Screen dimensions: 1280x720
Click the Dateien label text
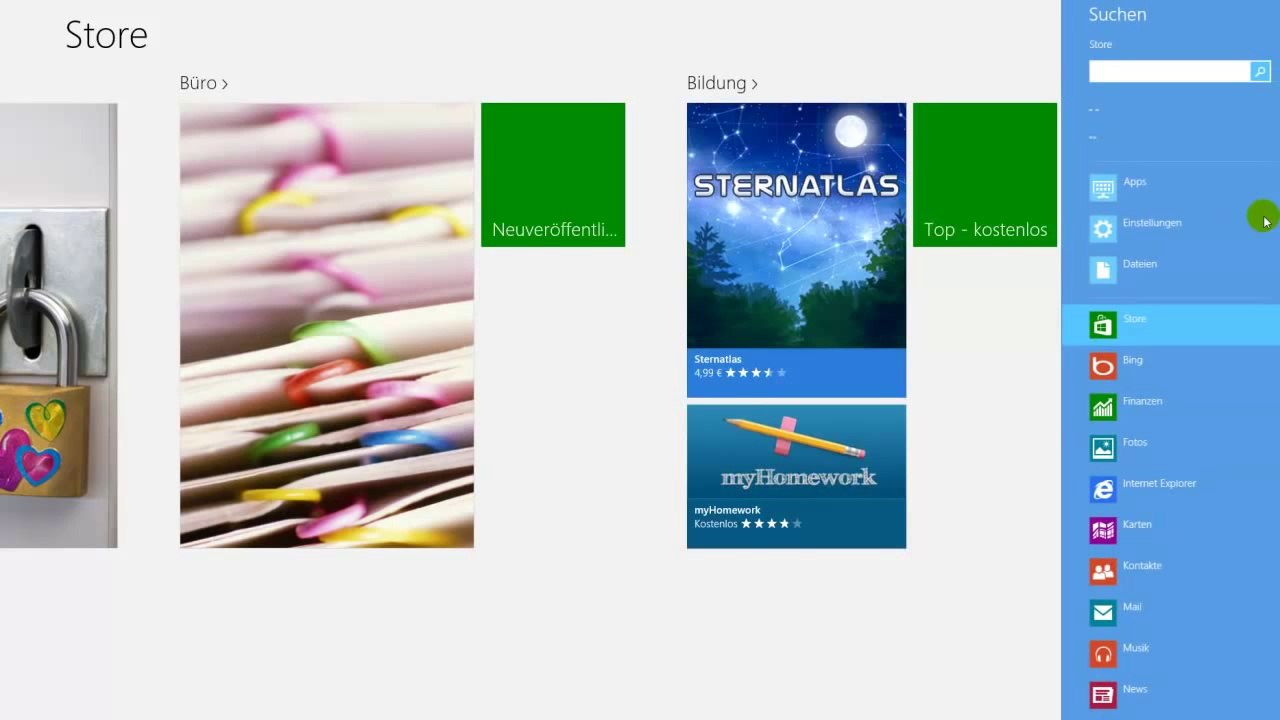click(x=1140, y=264)
